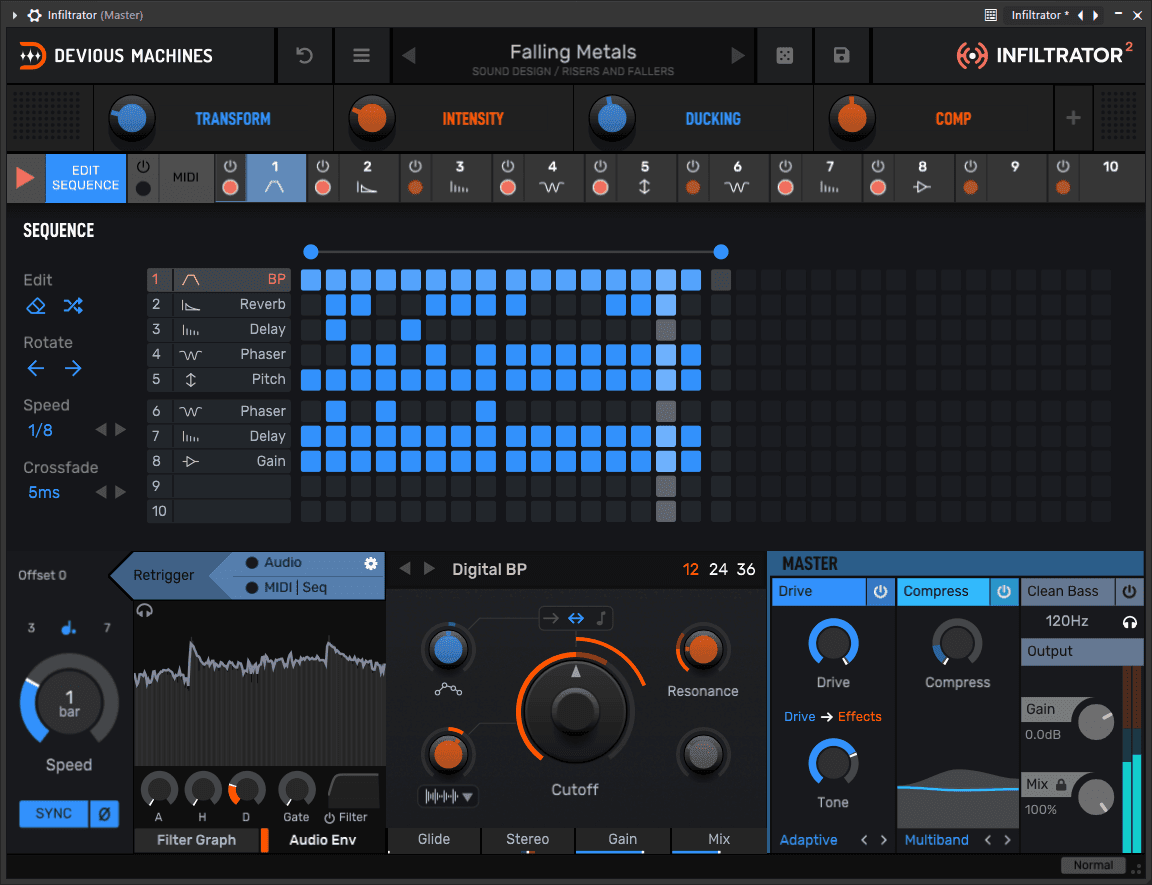The height and width of the screenshot is (885, 1152).
Task: Toggle the Drive power button in Master
Action: point(880,592)
